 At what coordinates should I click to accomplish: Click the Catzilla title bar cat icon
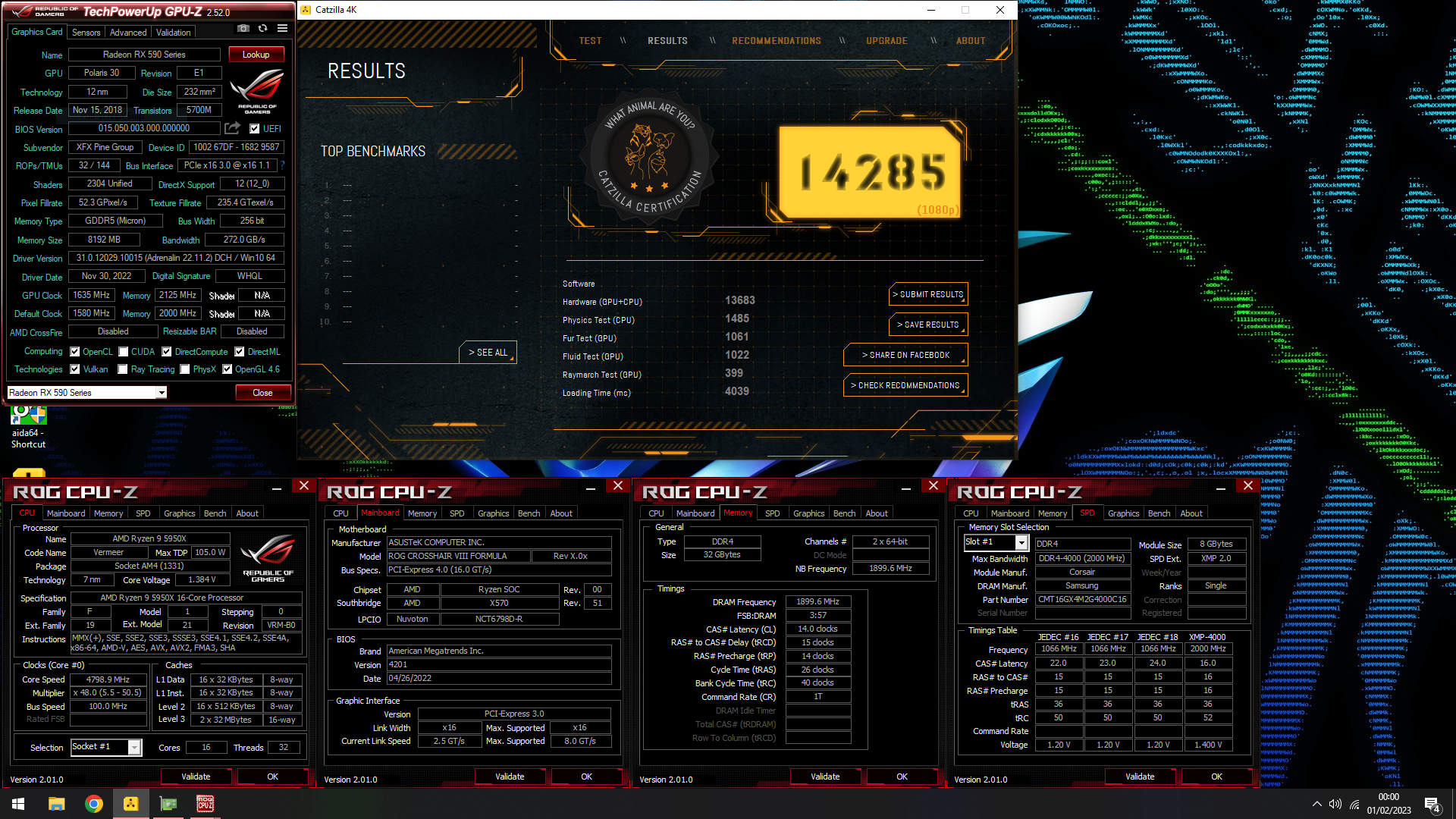pyautogui.click(x=306, y=10)
